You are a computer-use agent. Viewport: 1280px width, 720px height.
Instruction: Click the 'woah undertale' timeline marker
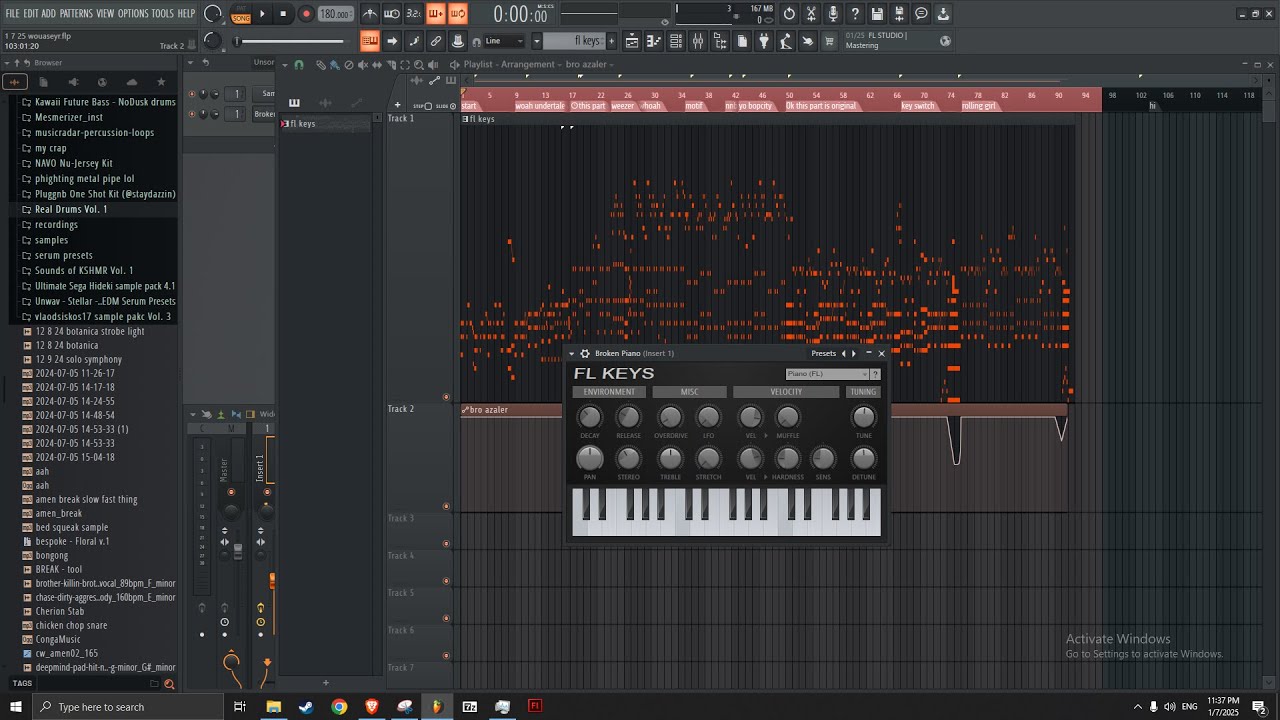click(540, 106)
